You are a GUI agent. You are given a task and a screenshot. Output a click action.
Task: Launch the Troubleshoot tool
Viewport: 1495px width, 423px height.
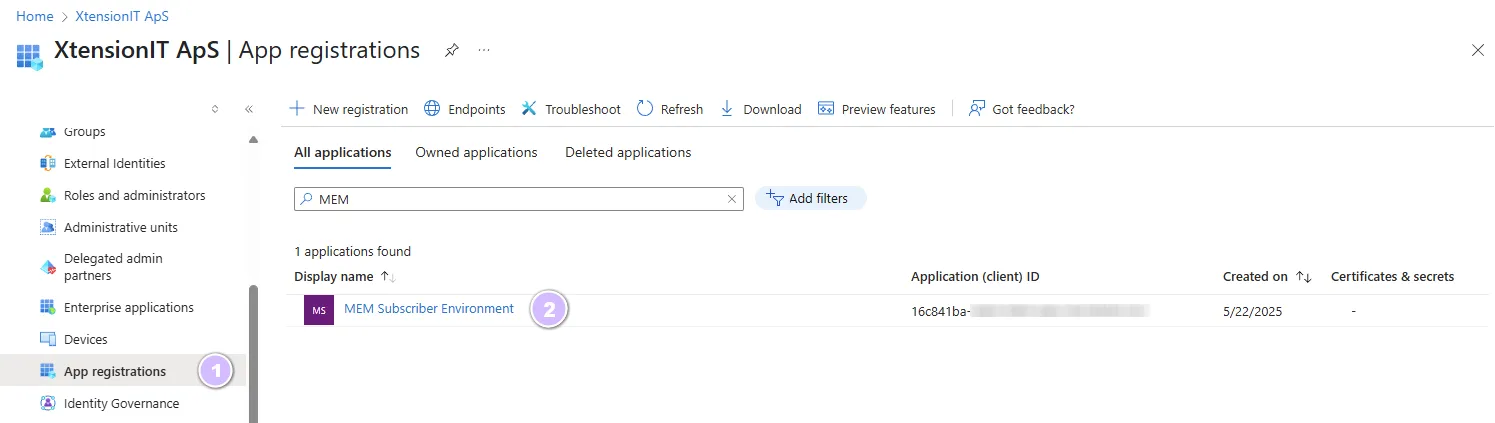click(x=571, y=109)
